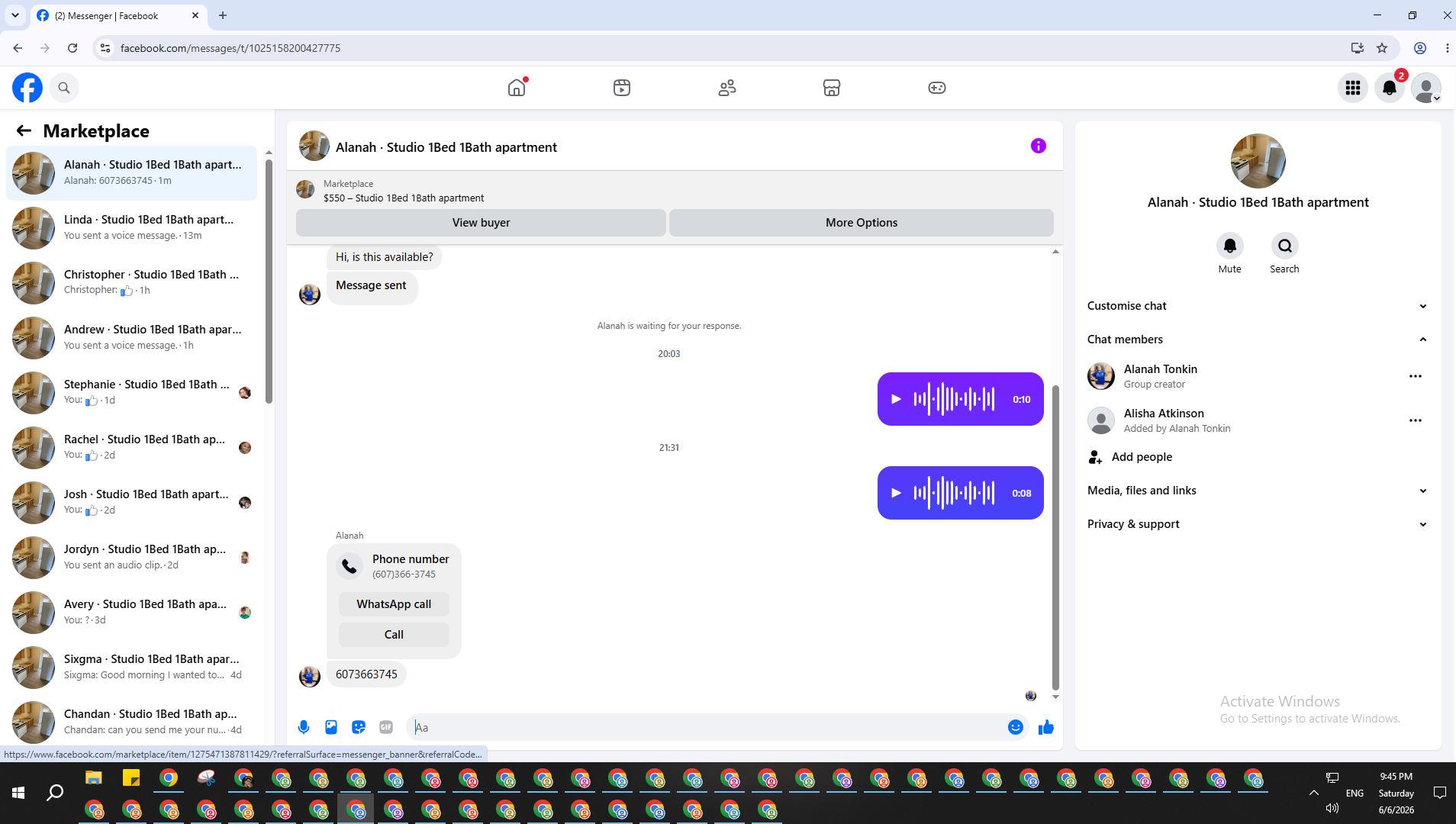Open Josh's Studio apartment chat
Viewport: 1456px width, 824px height.
coord(132,502)
